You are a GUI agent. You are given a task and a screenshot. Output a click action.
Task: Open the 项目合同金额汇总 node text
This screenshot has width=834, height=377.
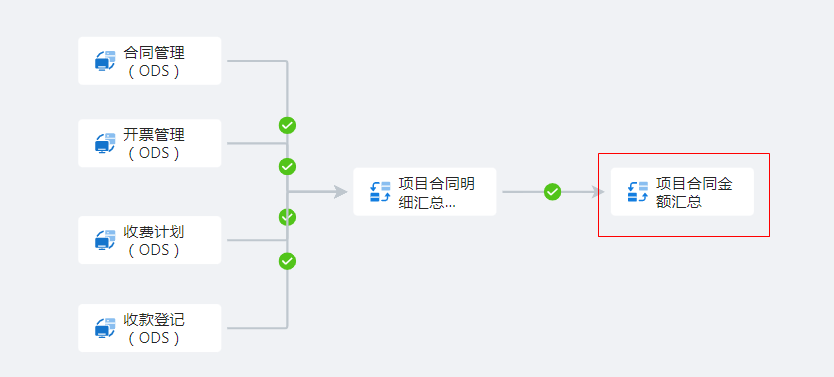[x=694, y=192]
